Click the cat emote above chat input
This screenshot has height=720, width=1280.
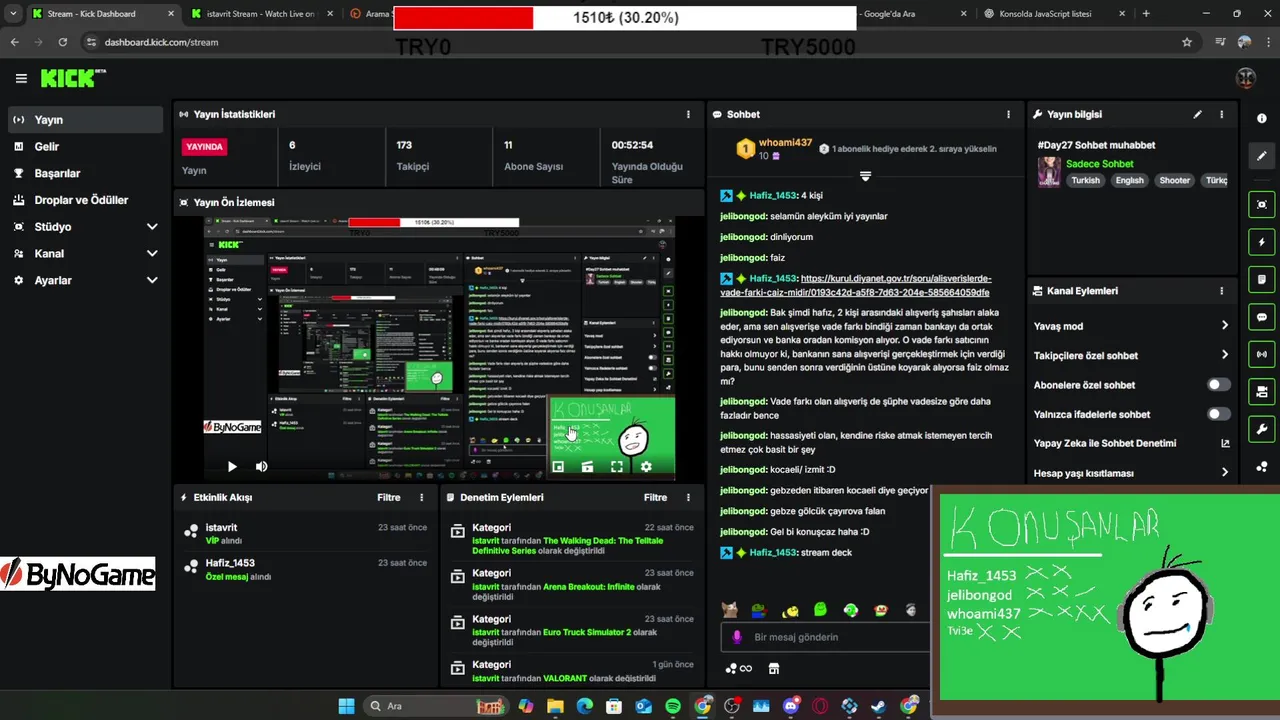[x=730, y=610]
